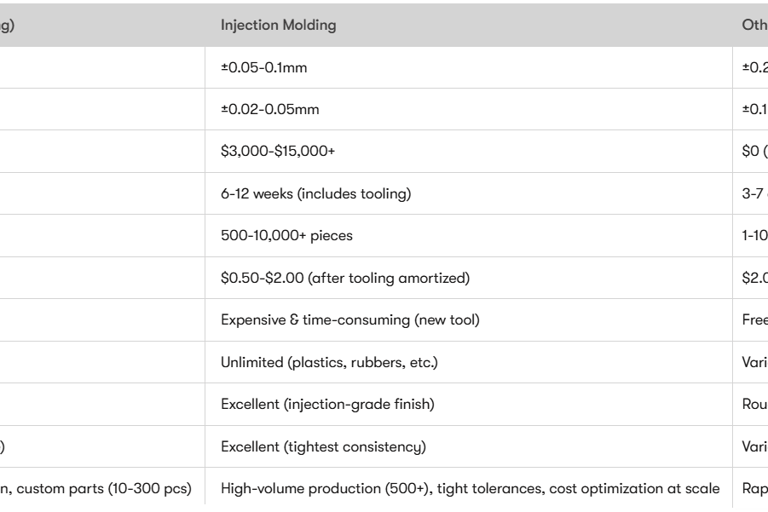
Task: Click the $0.50-$2.00 after tooling amortized cell
Action: (x=345, y=278)
